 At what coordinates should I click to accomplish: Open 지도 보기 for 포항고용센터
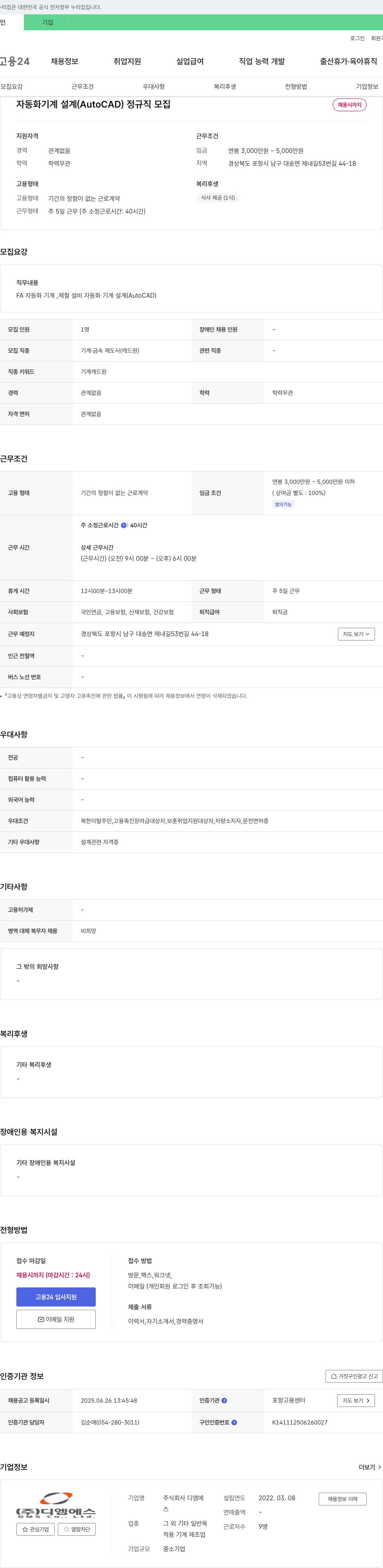point(356,1401)
